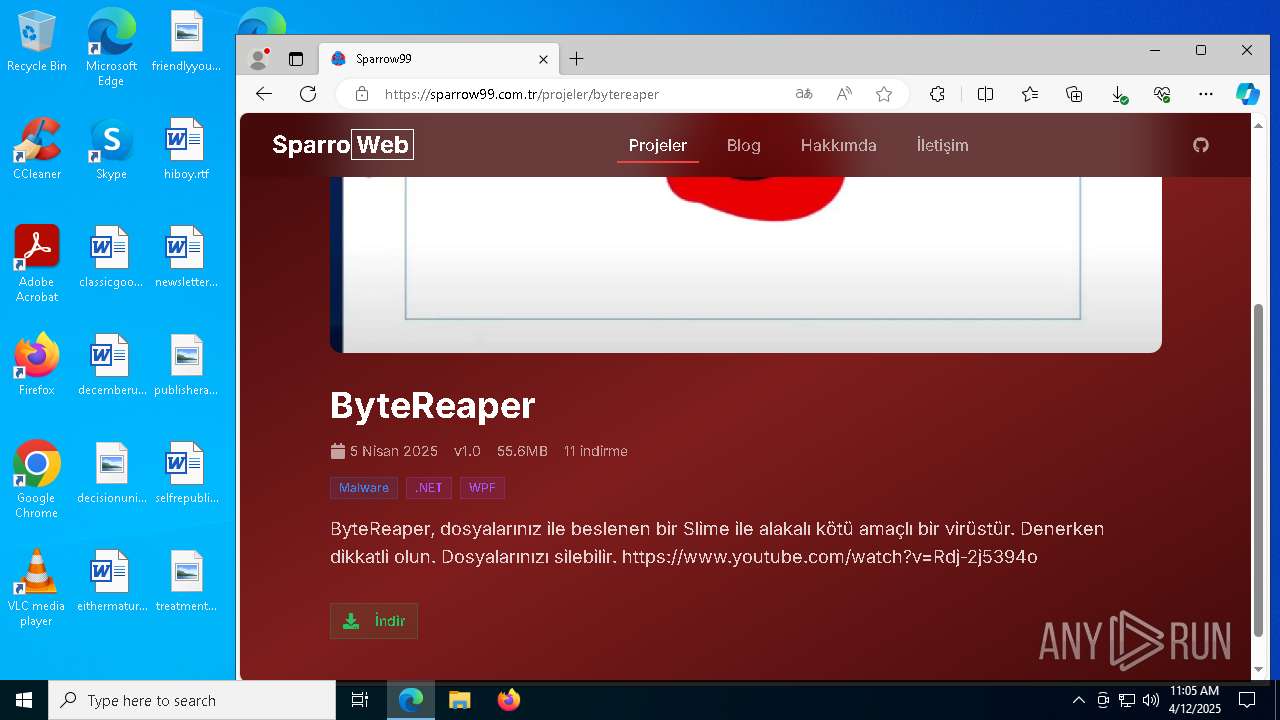1280x720 pixels.
Task: Turn on Read aloud icon in the address bar
Action: point(844,94)
